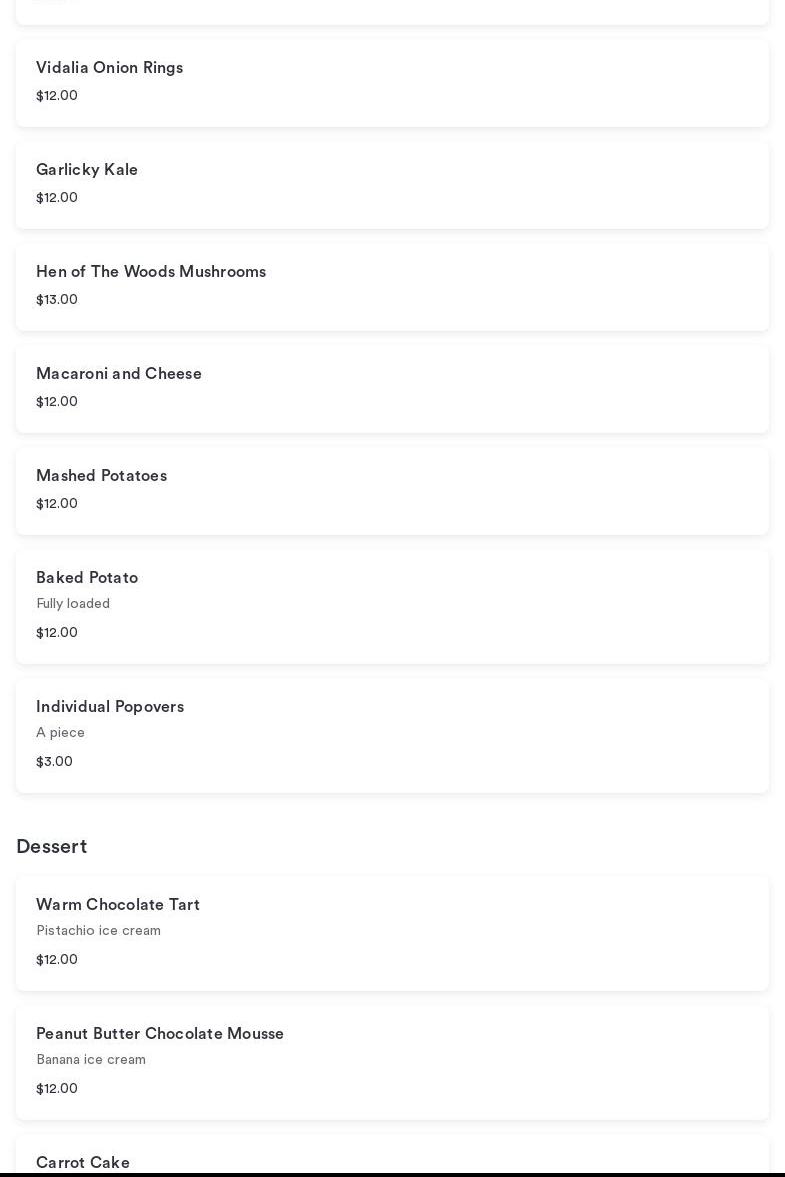
Task: Click the Dessert section heading
Action: [52, 847]
